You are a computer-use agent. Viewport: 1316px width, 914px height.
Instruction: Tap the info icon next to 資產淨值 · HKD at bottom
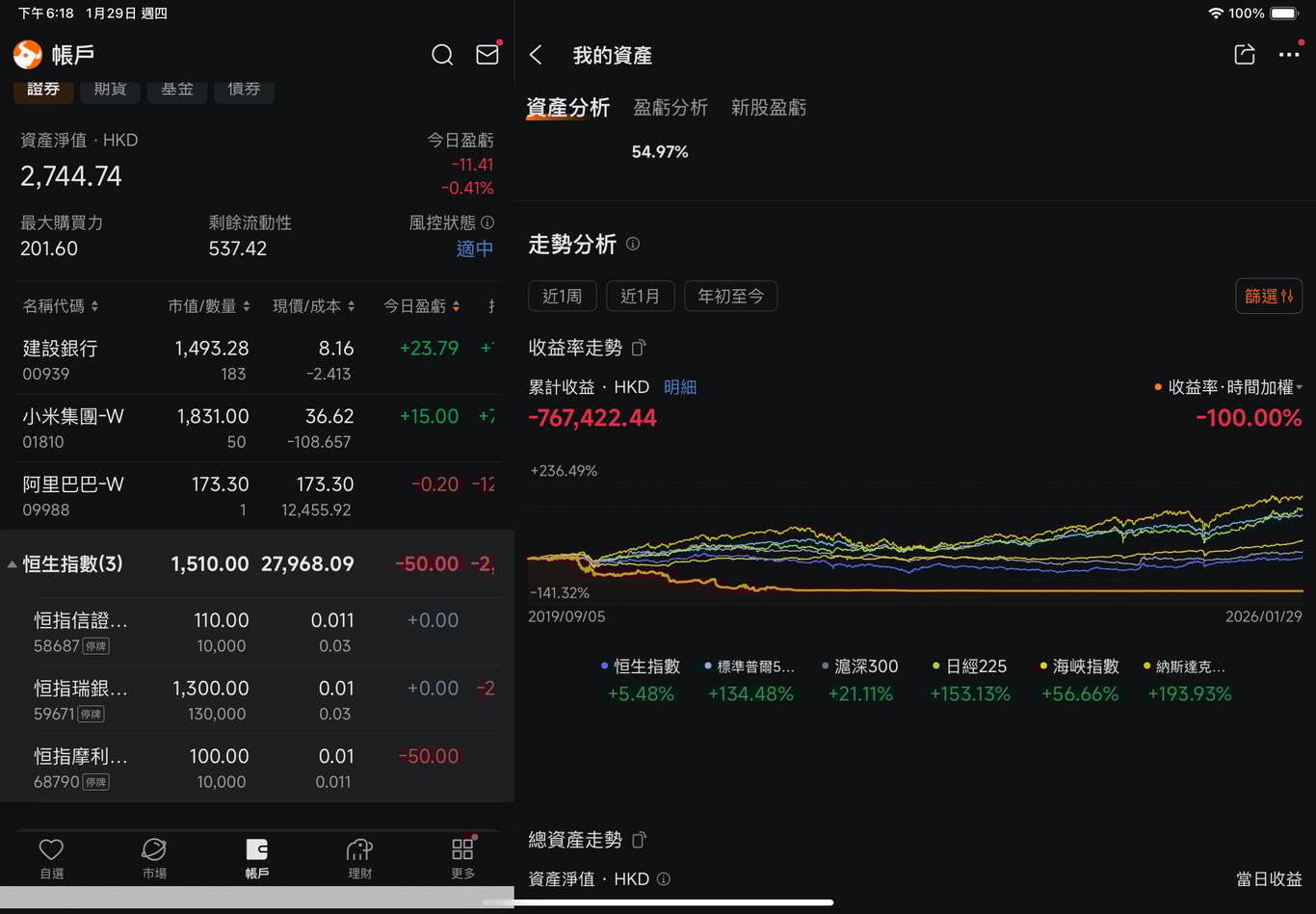663,878
